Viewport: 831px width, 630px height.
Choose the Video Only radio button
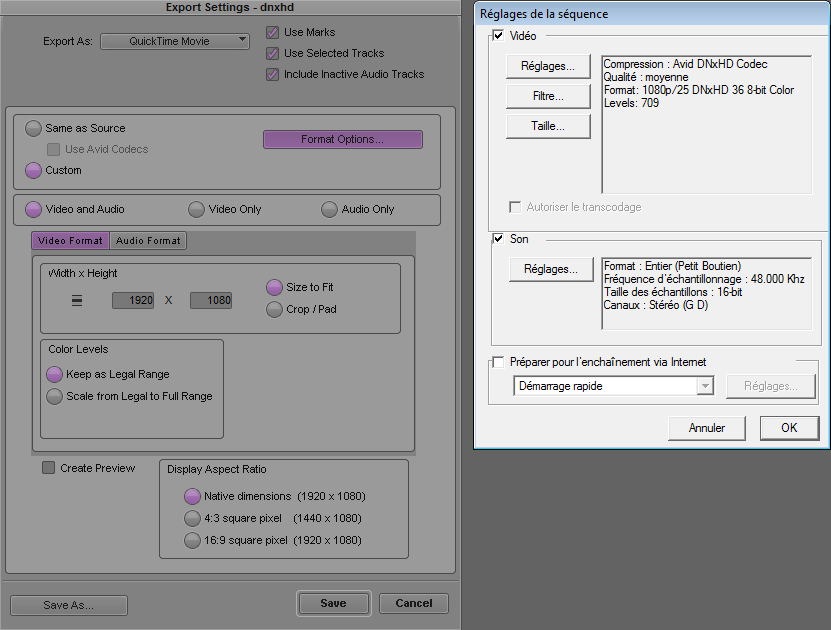pyautogui.click(x=197, y=210)
